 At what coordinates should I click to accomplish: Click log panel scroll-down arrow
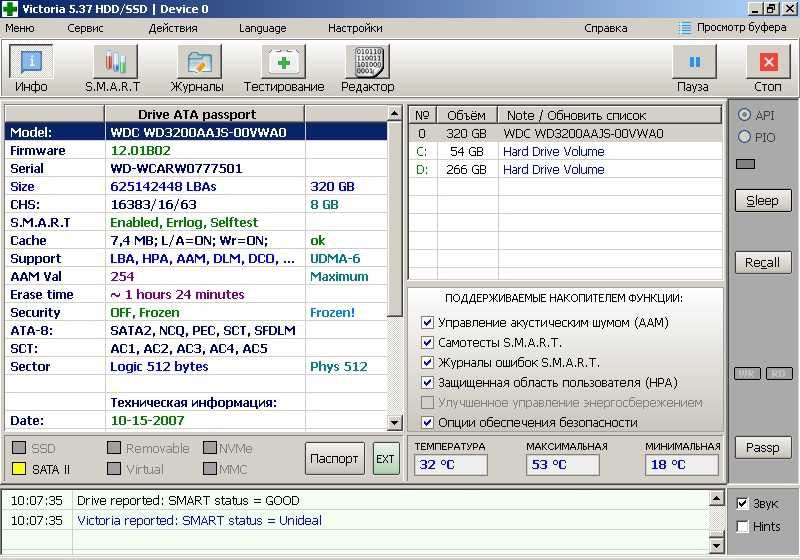click(x=717, y=546)
